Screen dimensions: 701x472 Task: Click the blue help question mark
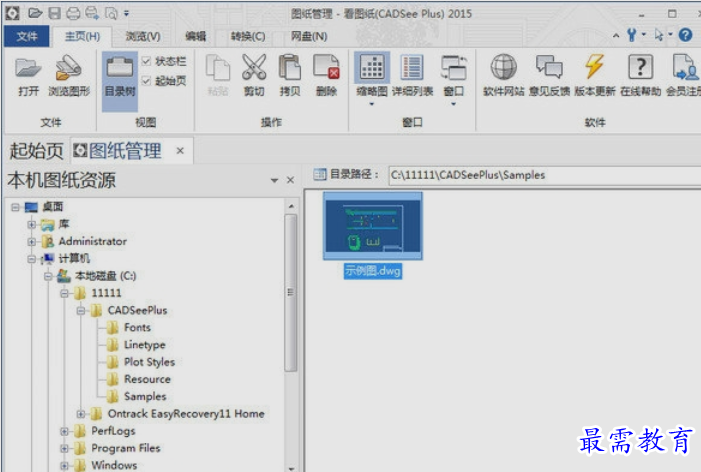coord(685,35)
